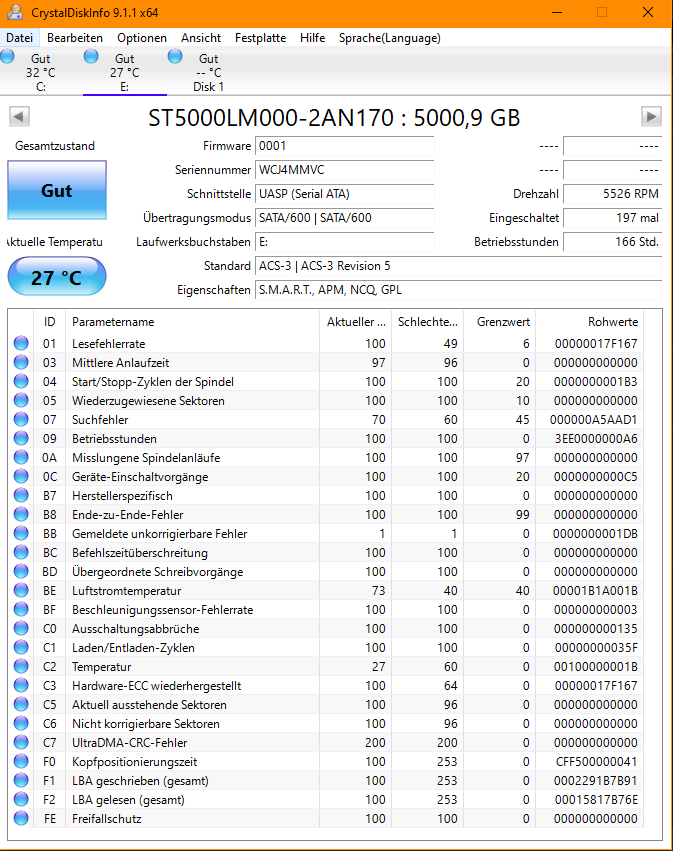Click raw value 0002291B7B91 for LBA geschrieben
This screenshot has width=673, height=851.
pyautogui.click(x=595, y=780)
